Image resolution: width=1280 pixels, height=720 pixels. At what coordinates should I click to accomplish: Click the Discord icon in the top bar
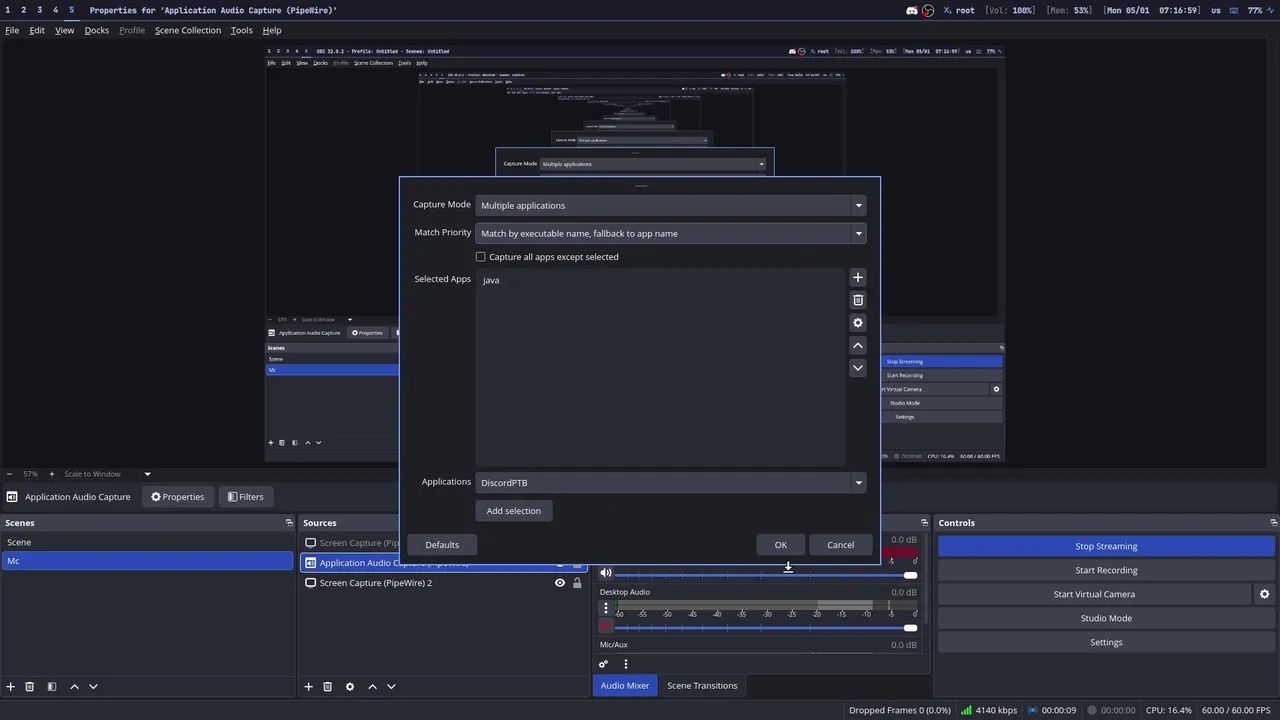click(912, 10)
